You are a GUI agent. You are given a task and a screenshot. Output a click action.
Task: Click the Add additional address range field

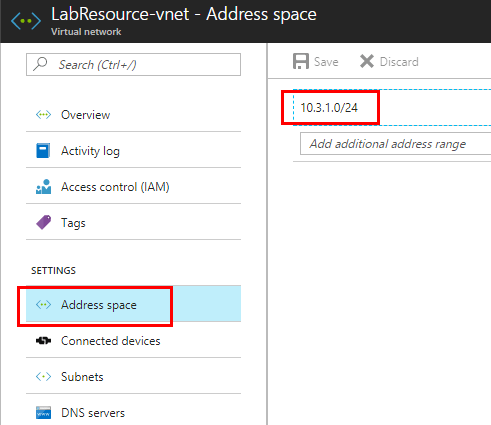(395, 144)
